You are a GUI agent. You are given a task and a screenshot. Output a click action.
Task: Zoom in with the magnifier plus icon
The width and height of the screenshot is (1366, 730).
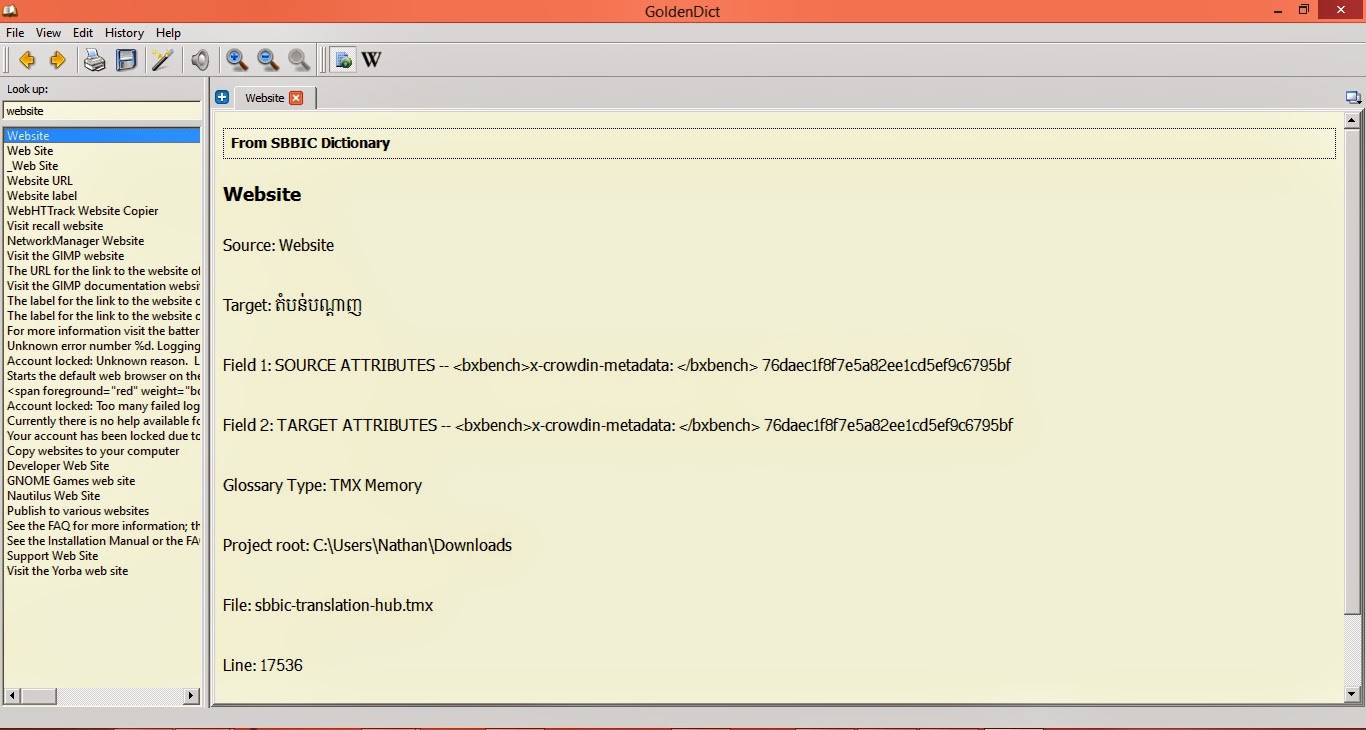pos(237,60)
